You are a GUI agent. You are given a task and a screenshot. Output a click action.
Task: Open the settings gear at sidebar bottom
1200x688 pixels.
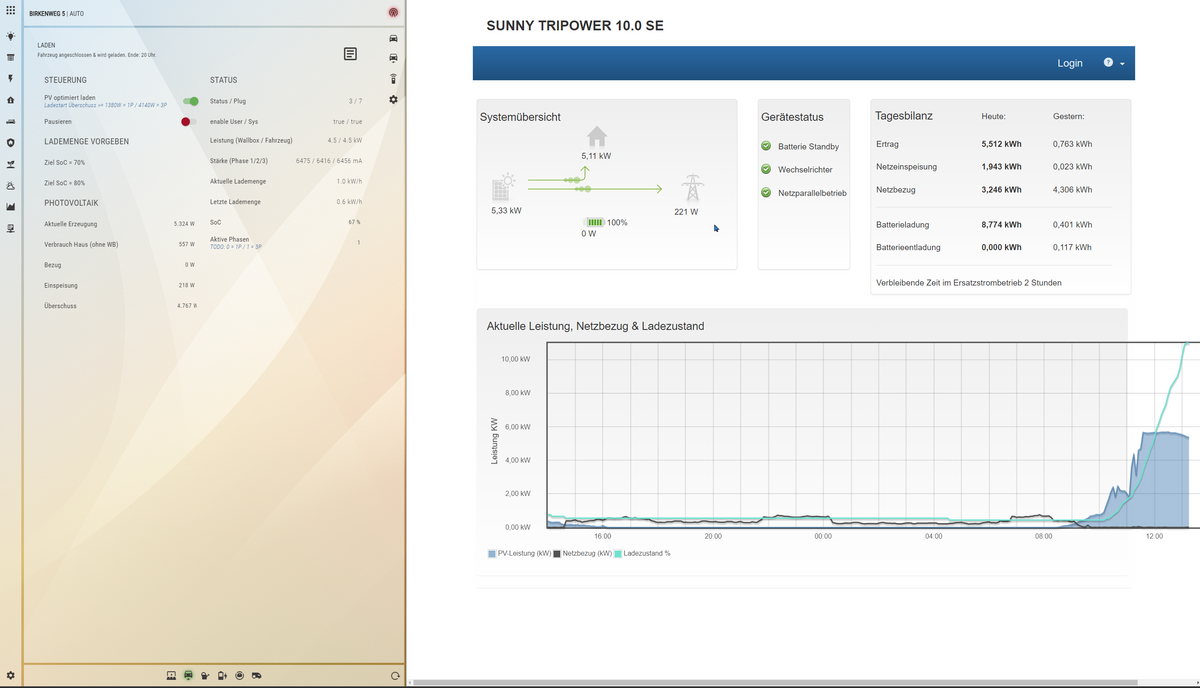click(x=10, y=676)
